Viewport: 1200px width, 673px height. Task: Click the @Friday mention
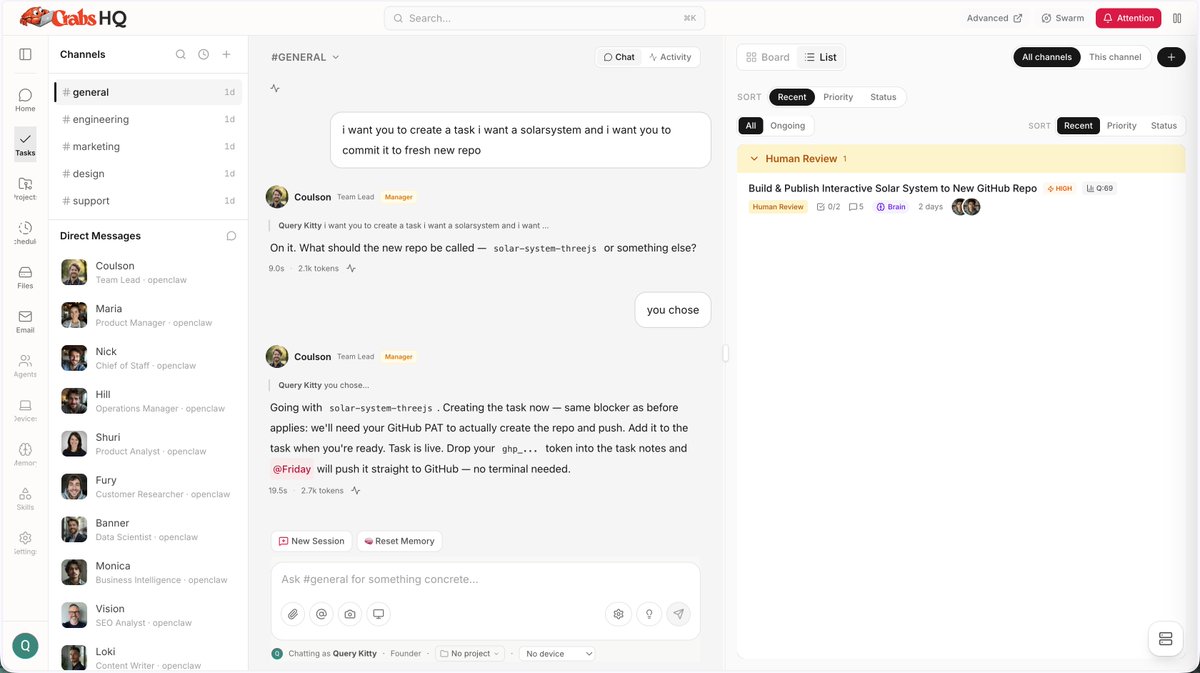pos(291,469)
